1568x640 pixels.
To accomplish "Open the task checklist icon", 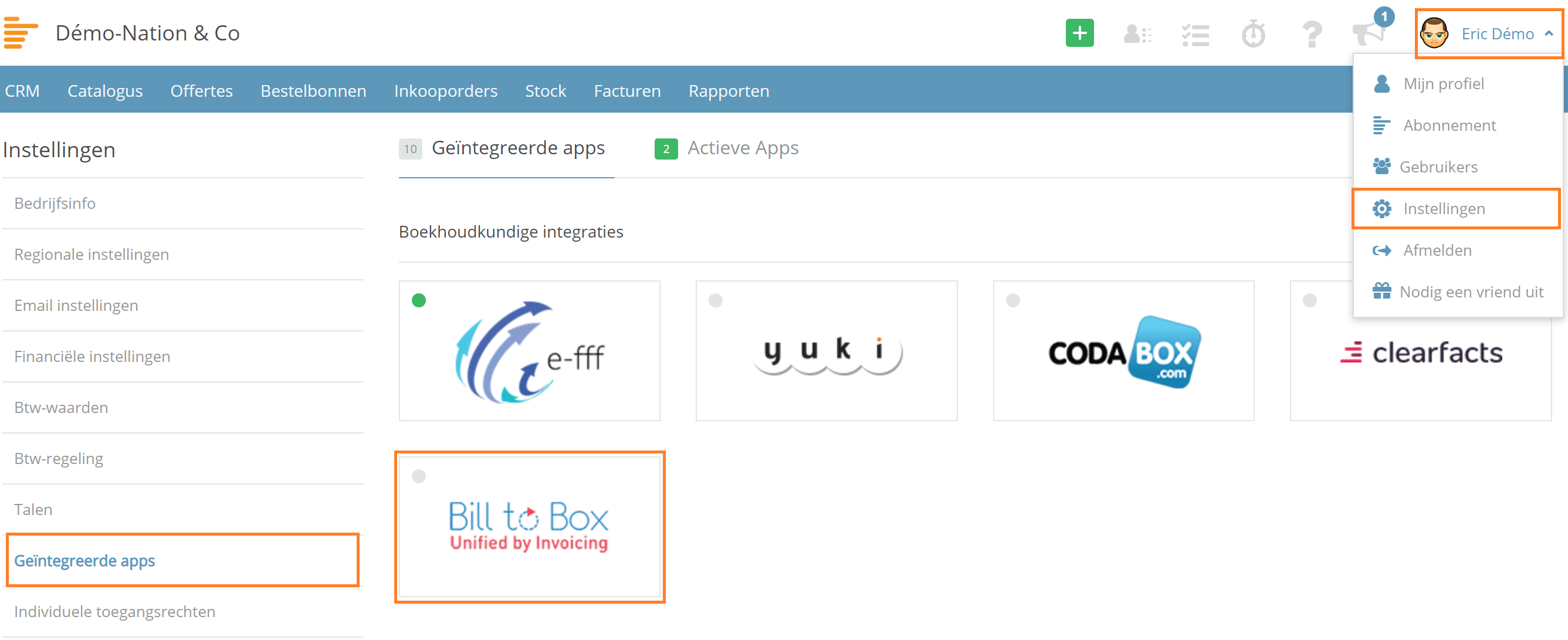I will pos(1195,35).
